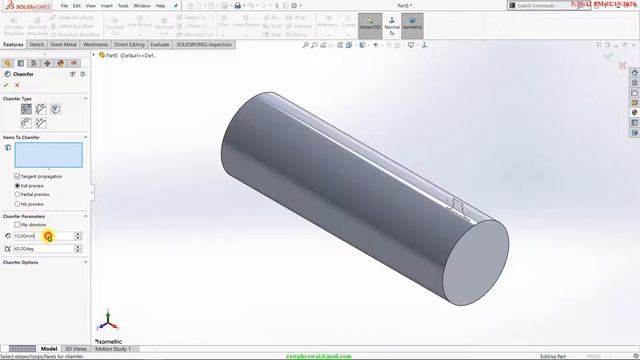The height and width of the screenshot is (360, 640).
Task: Open the DimXpertManager tab icon
Action: pos(47,63)
